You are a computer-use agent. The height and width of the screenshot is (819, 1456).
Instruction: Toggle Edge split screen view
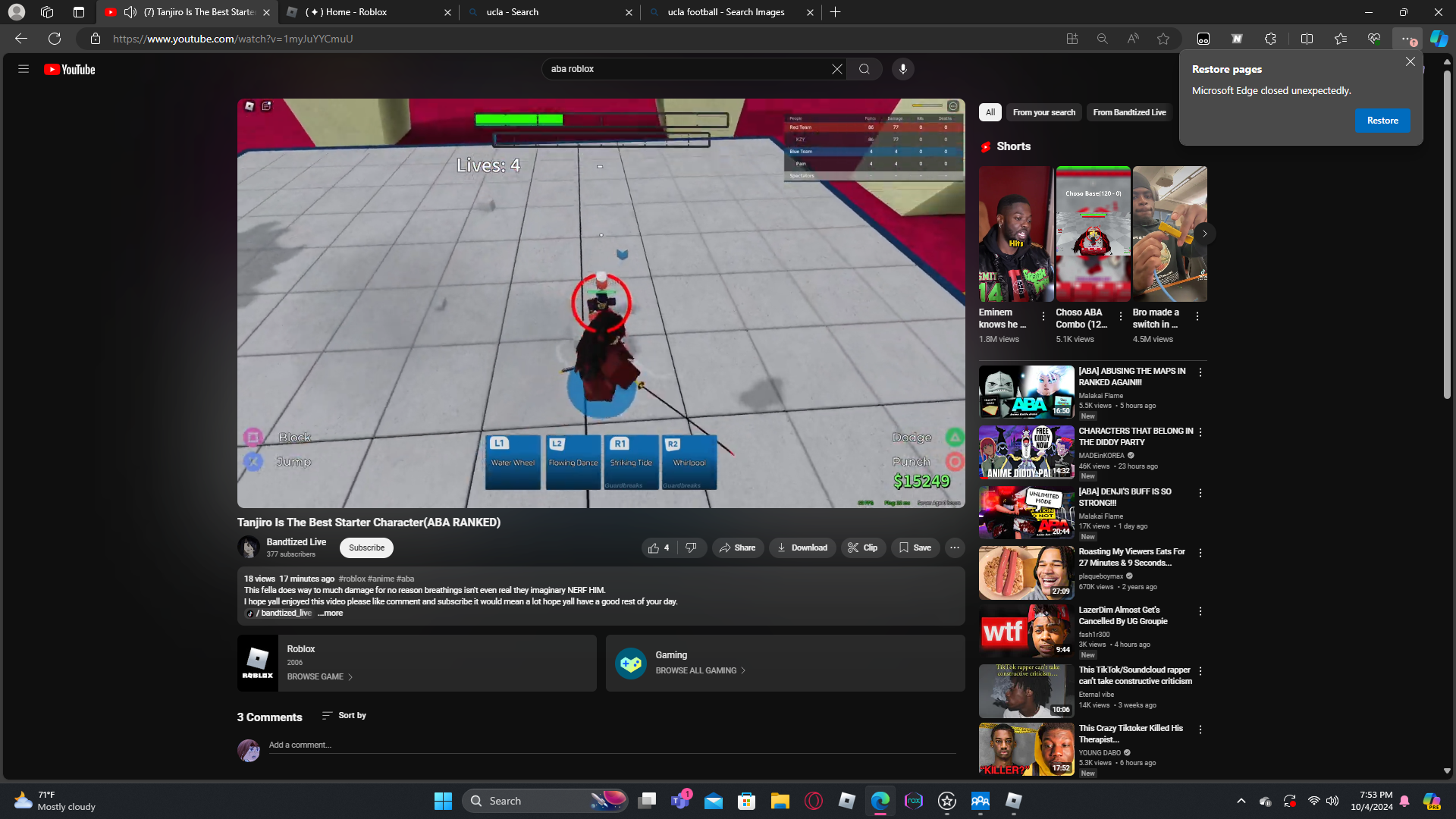[1307, 39]
